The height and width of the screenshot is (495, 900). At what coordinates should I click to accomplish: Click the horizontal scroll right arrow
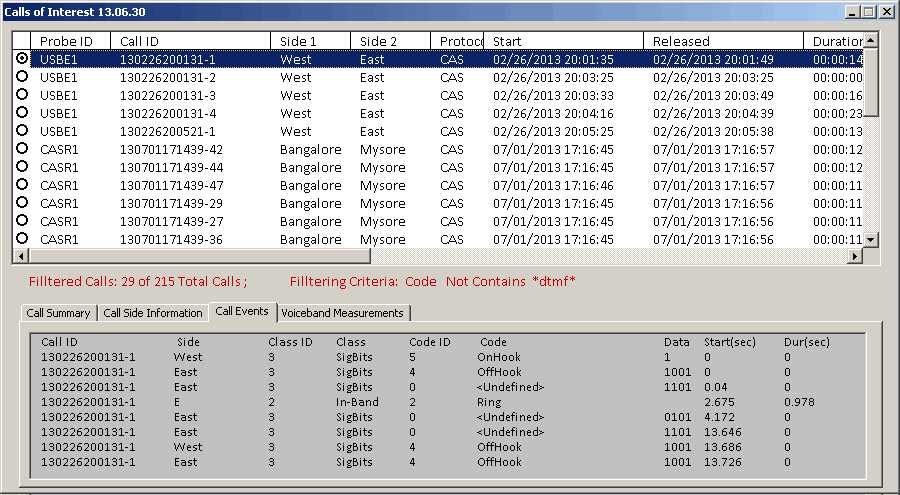tap(855, 256)
